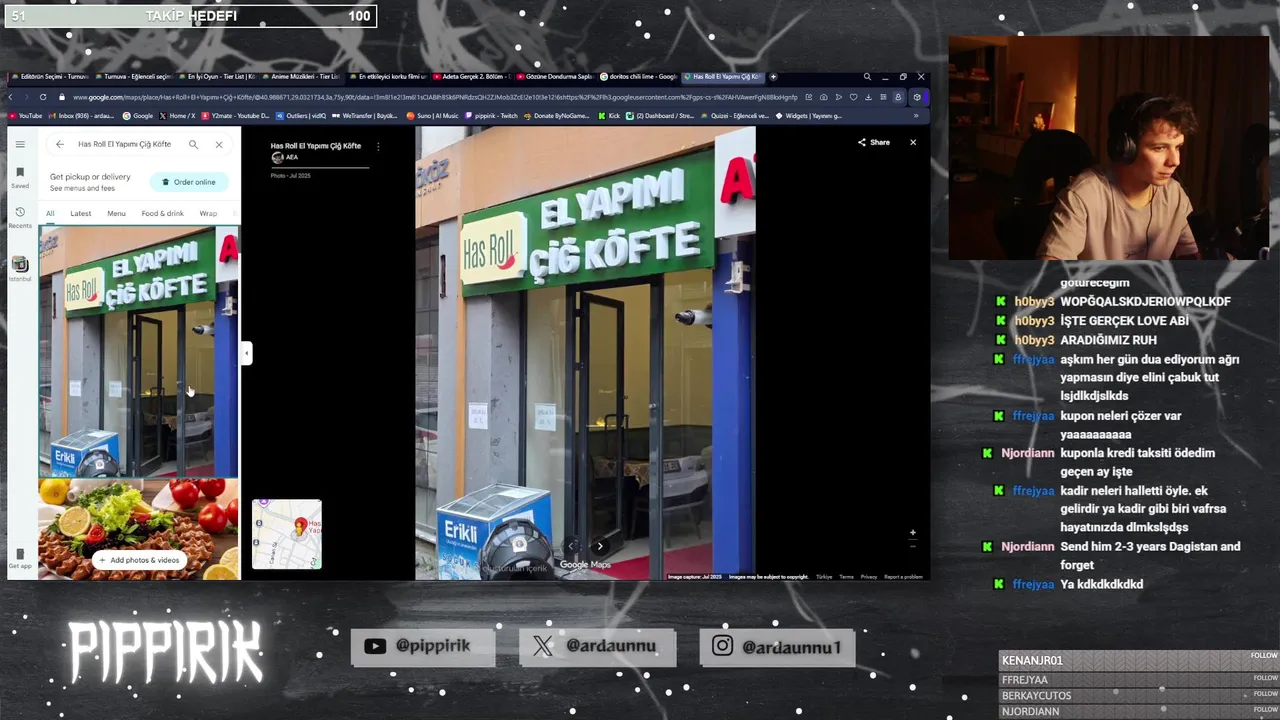The width and height of the screenshot is (1280, 720).
Task: Click Add photos & videos button
Action: pyautogui.click(x=139, y=560)
